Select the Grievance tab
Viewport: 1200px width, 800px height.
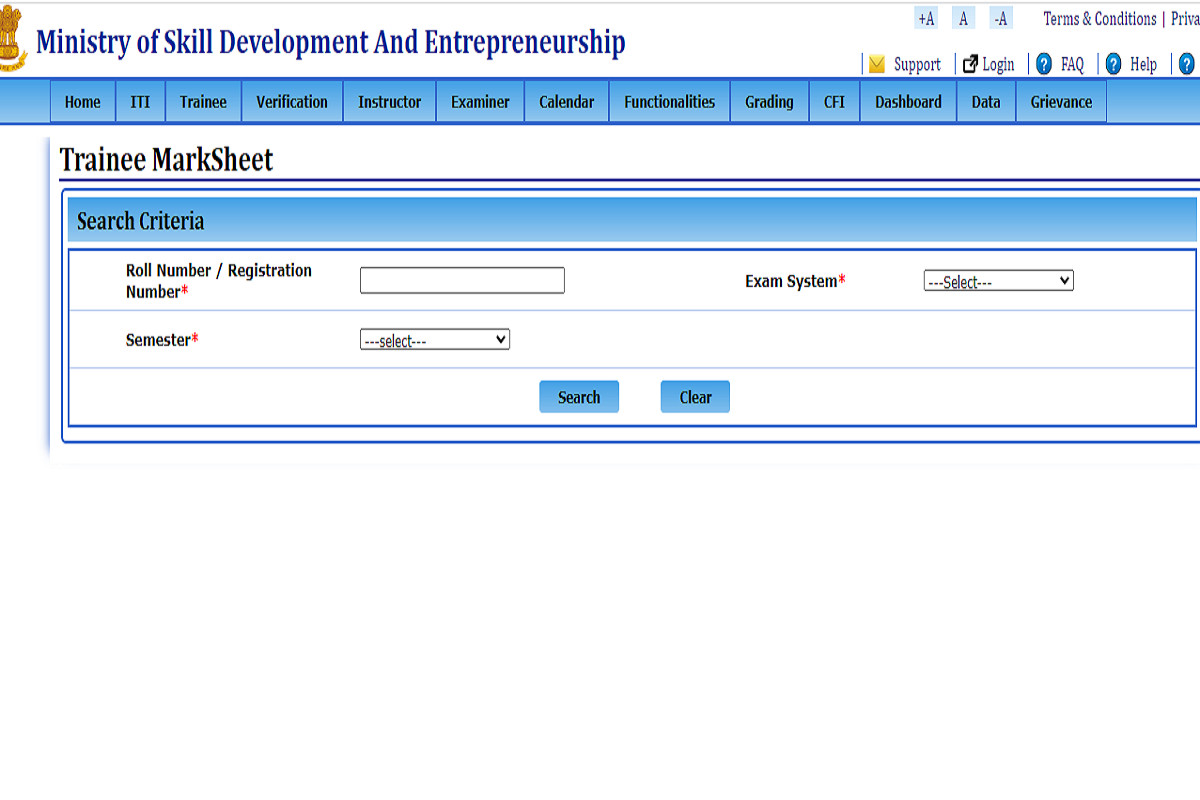coord(1060,101)
